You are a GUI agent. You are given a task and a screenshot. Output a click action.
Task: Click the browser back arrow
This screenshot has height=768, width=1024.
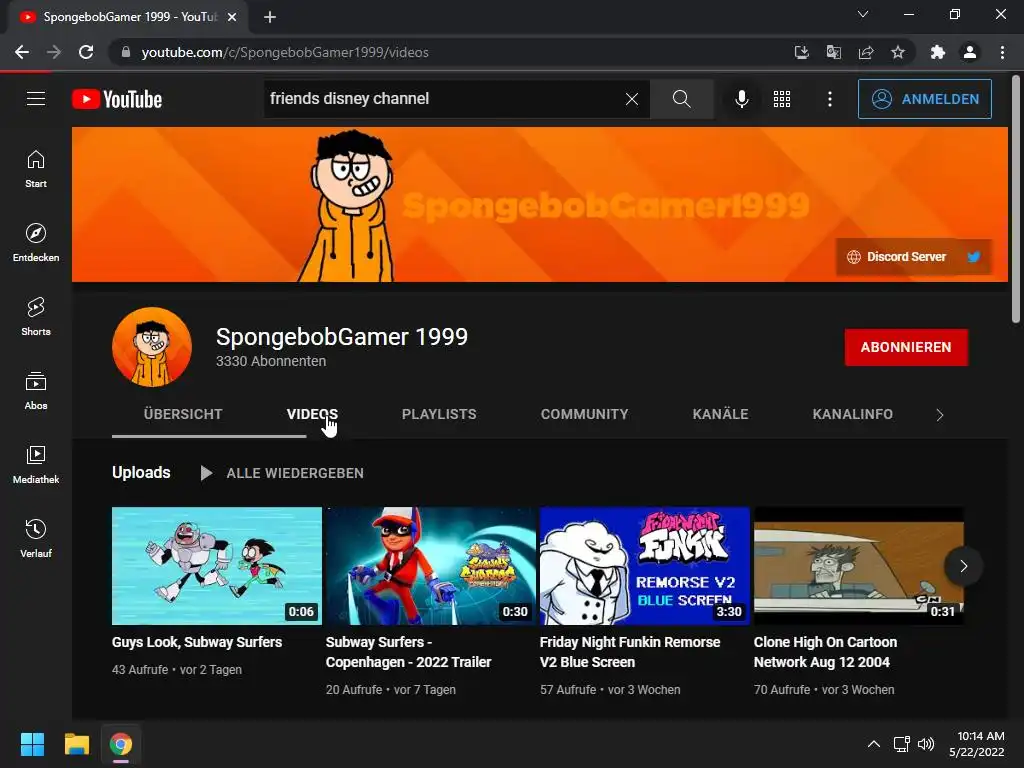coord(22,52)
